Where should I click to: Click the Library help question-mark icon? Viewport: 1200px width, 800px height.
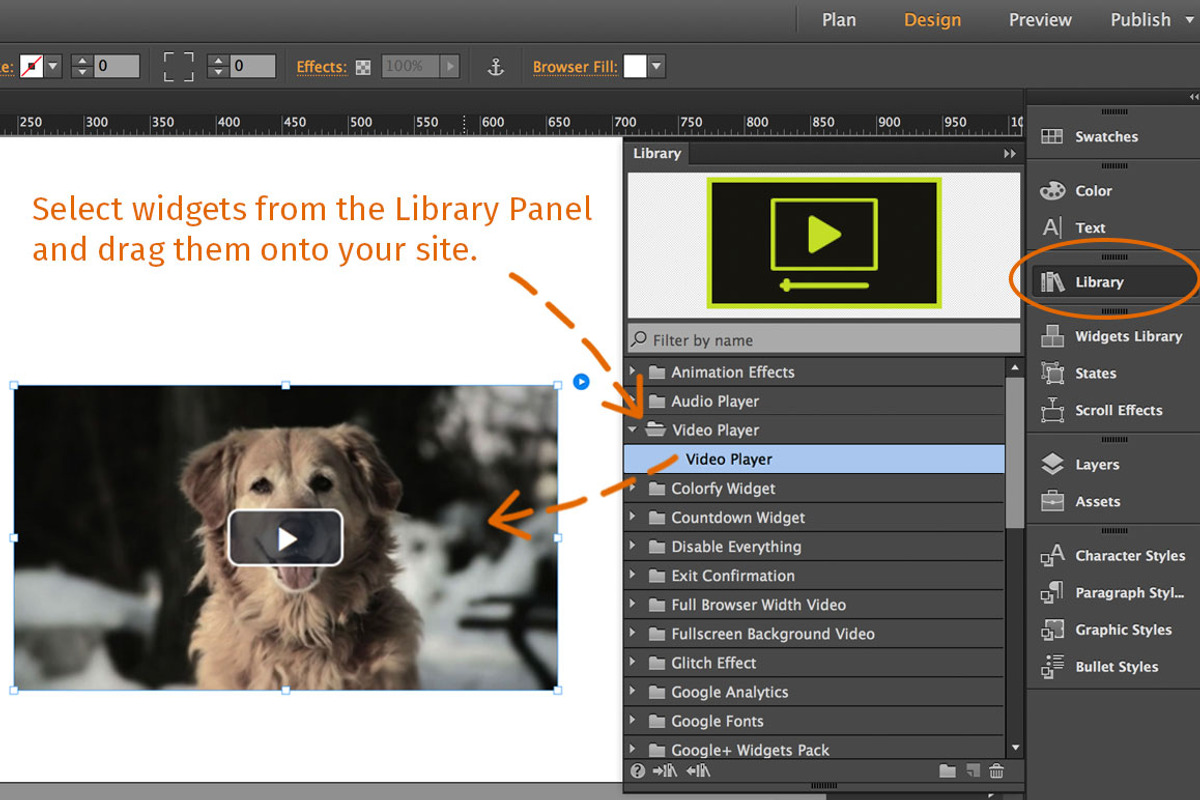point(638,771)
